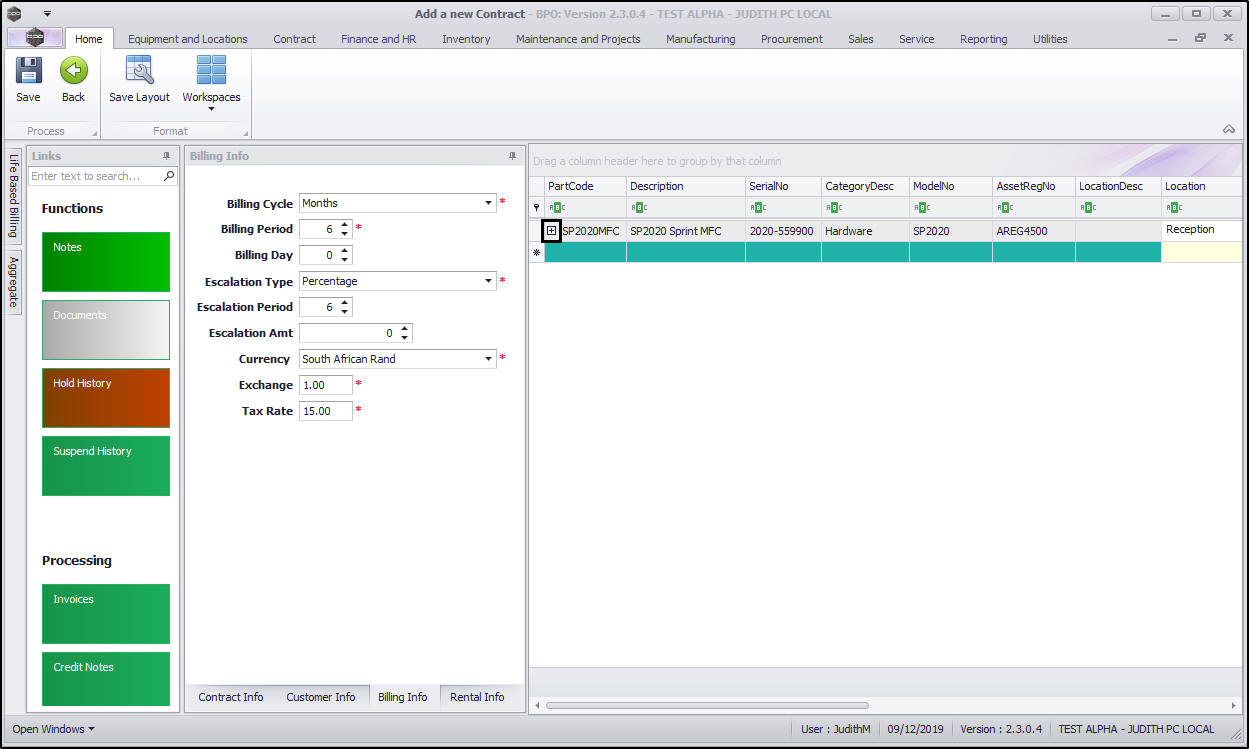
Task: Click the new row indicator in grid
Action: point(537,252)
